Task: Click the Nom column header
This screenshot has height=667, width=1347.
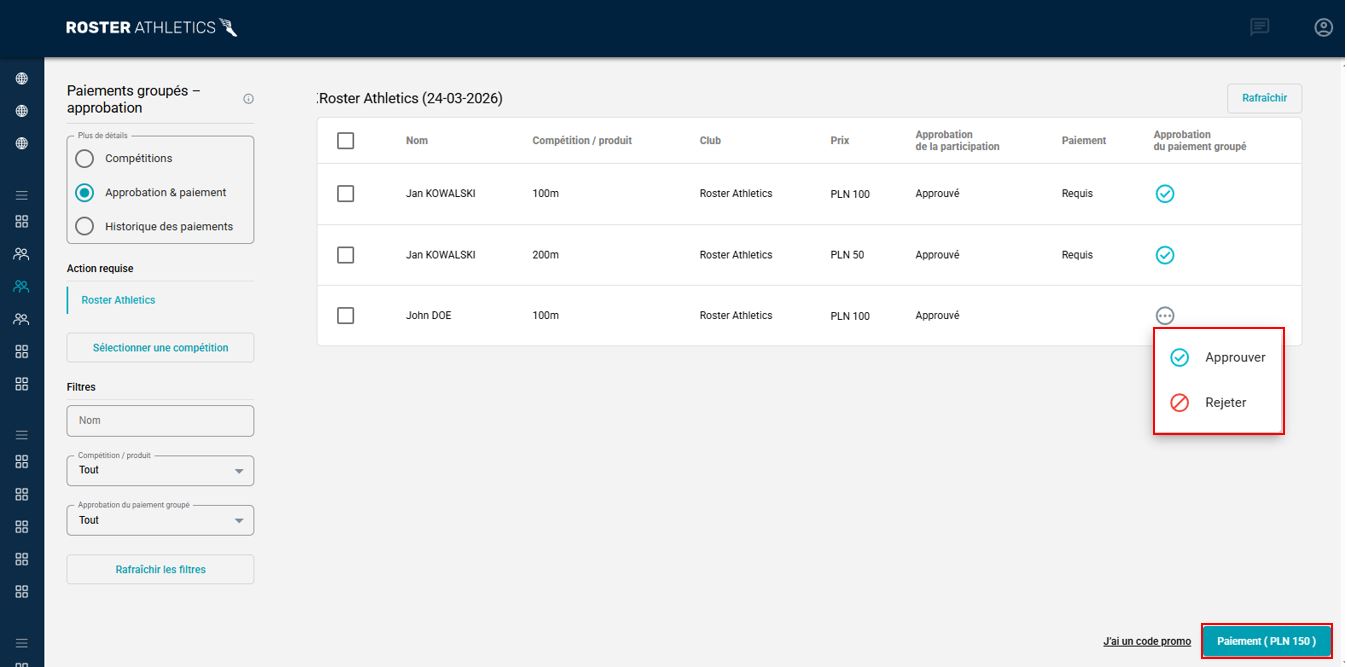Action: 417,141
